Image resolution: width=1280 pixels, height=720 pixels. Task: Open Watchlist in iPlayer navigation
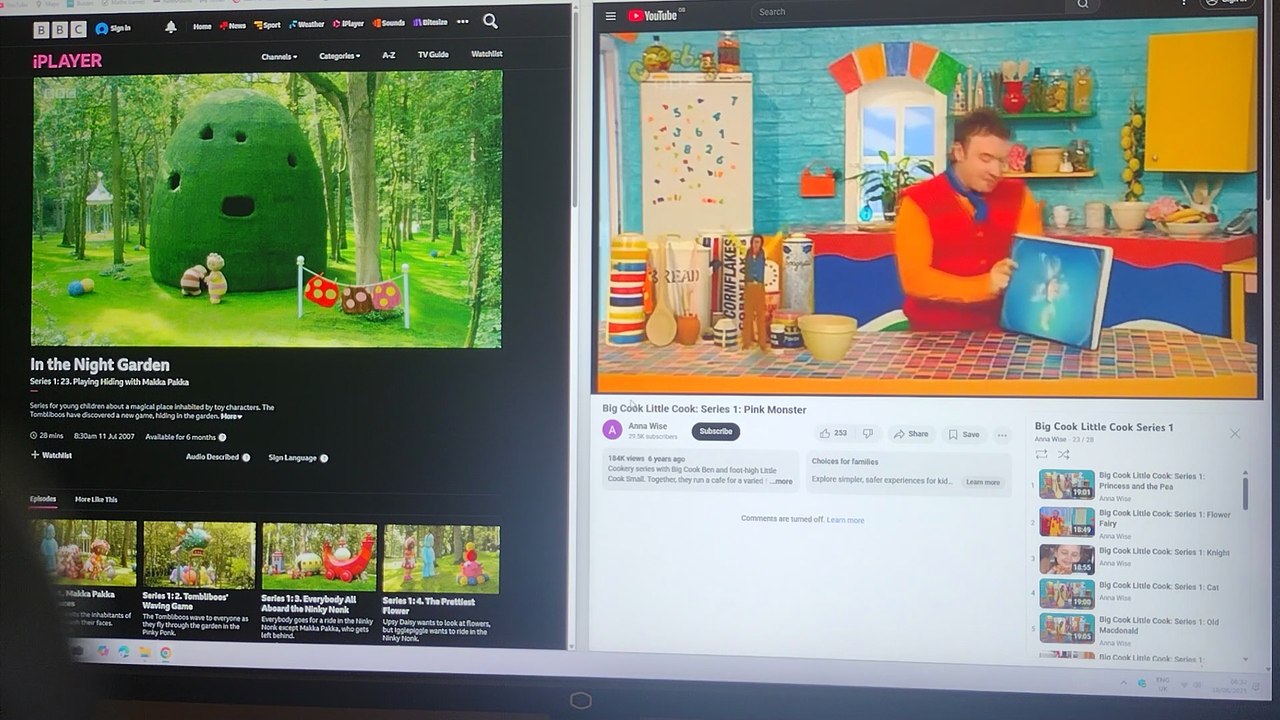coord(487,54)
